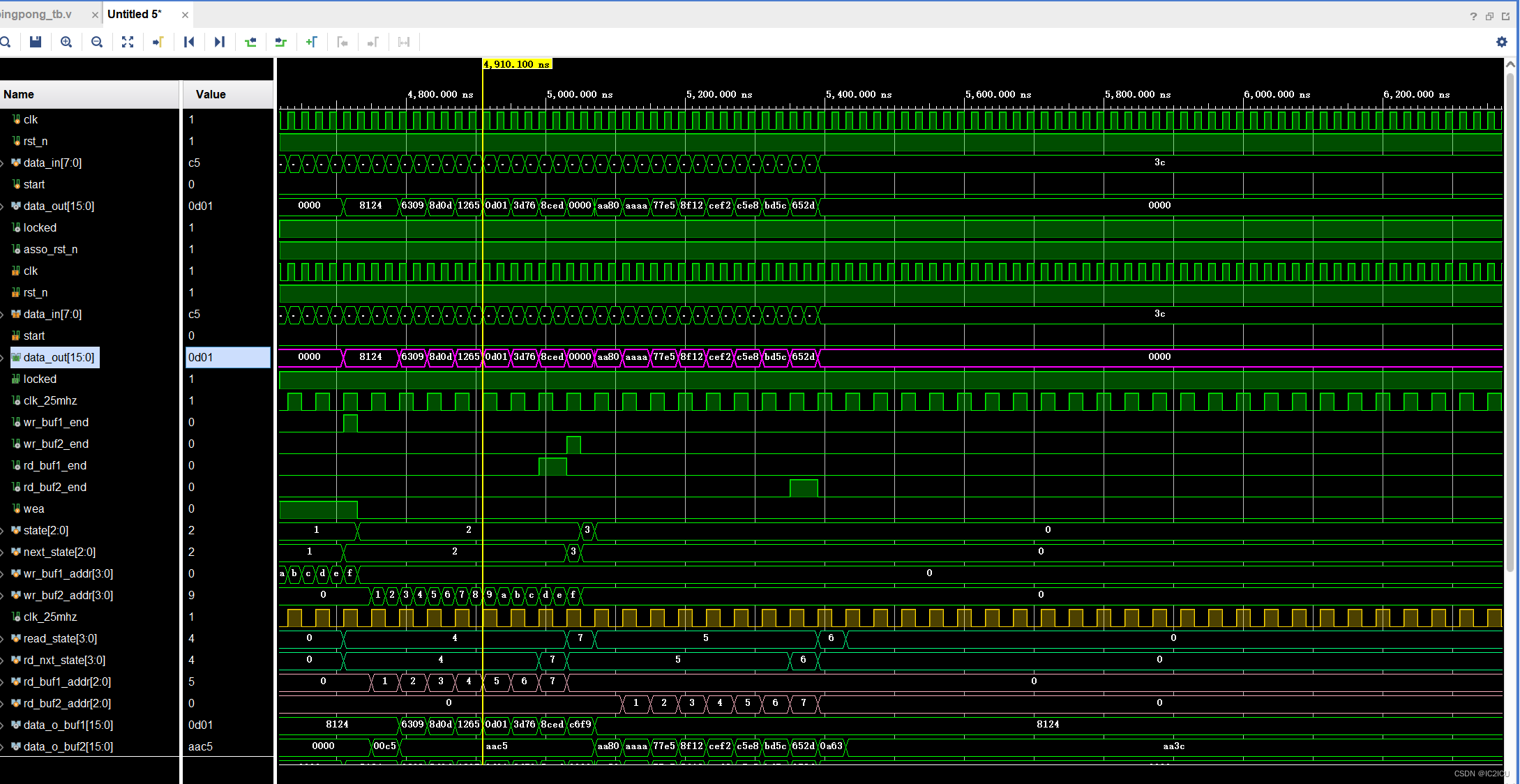Click the yellow 4,910.100 ns cursor label

pyautogui.click(x=517, y=64)
